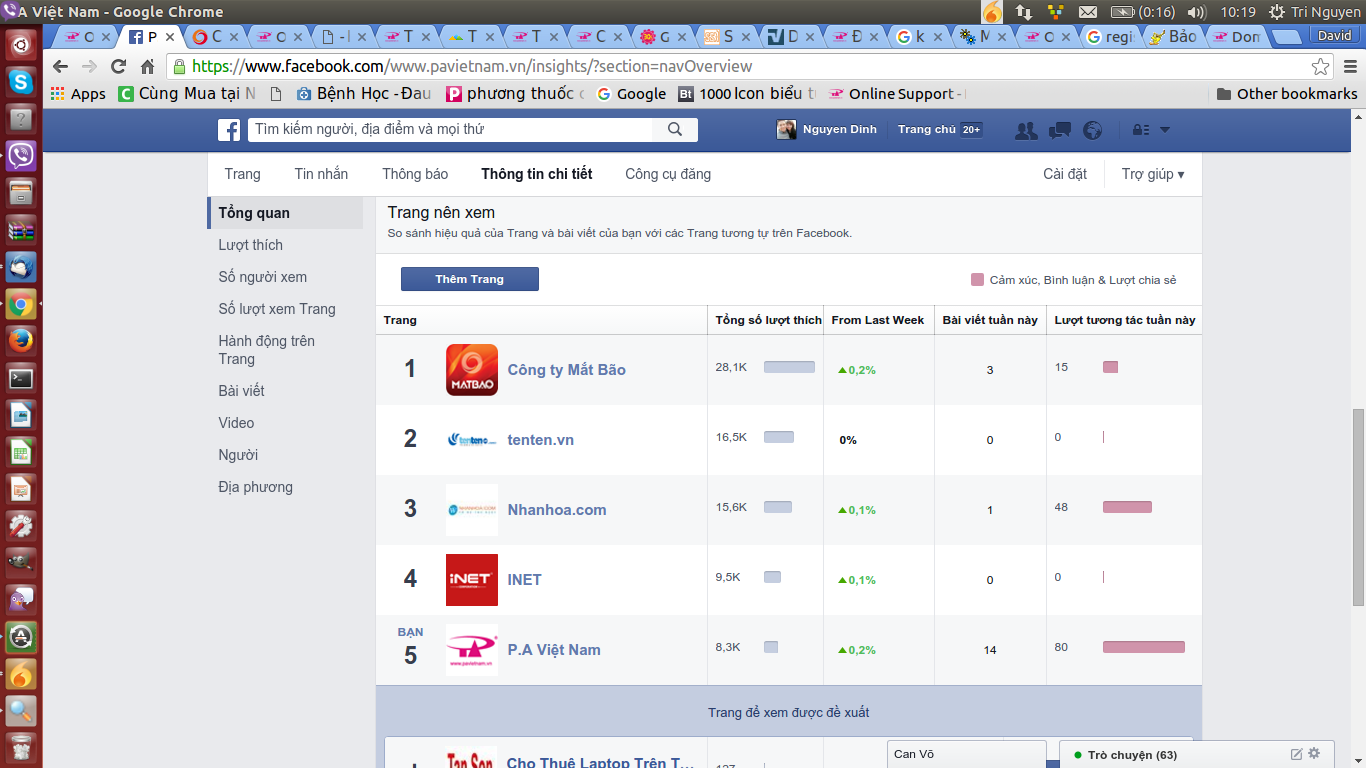This screenshot has height=768, width=1366.
Task: Open the Trợ giúp dropdown
Action: [1153, 174]
